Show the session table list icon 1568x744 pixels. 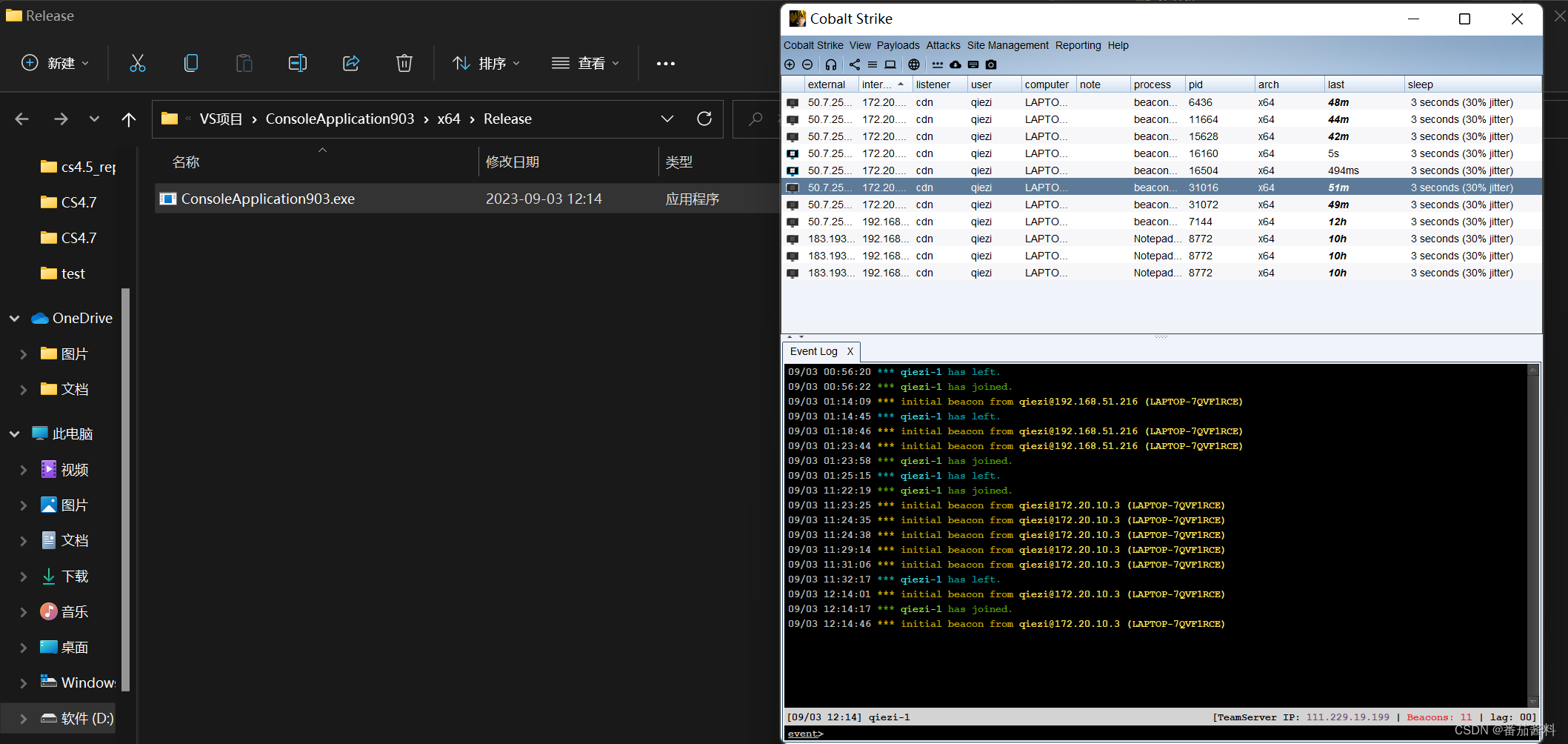[873, 64]
